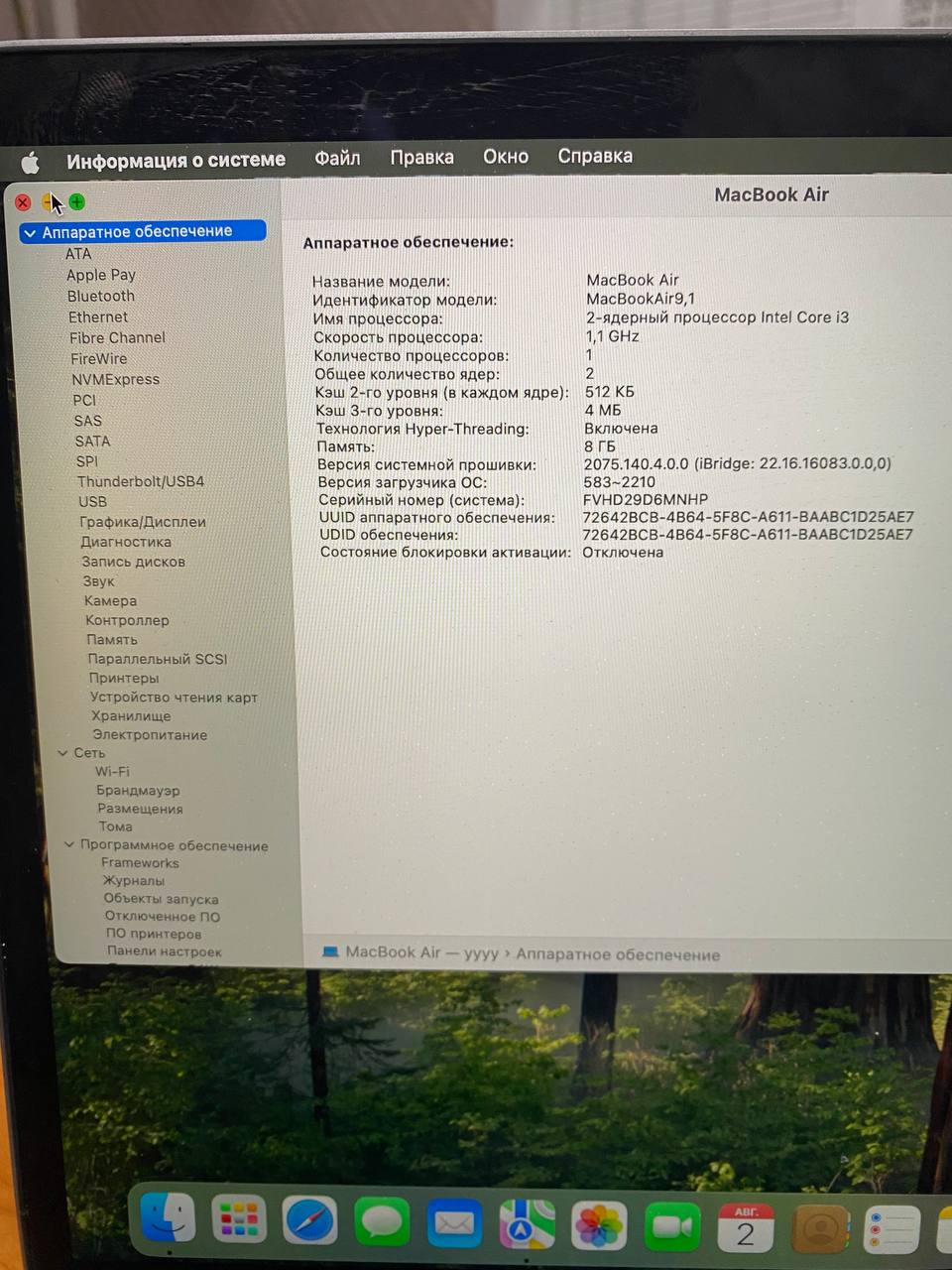Open the Apple menu
This screenshot has height=1270, width=952.
tap(31, 162)
